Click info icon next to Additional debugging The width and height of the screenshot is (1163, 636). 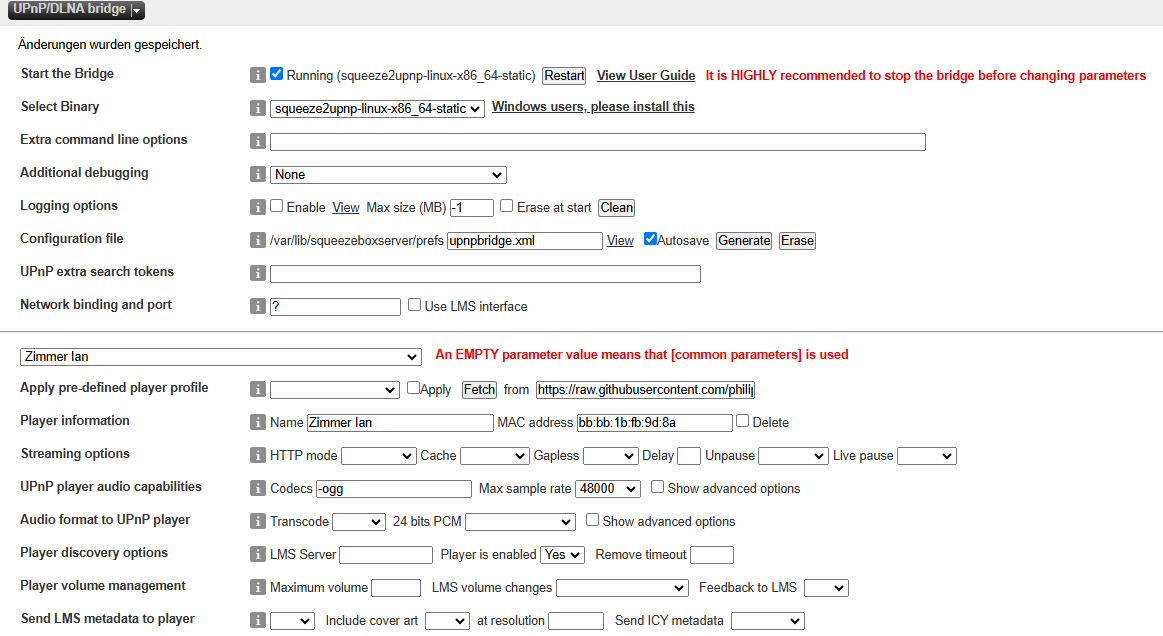point(257,174)
